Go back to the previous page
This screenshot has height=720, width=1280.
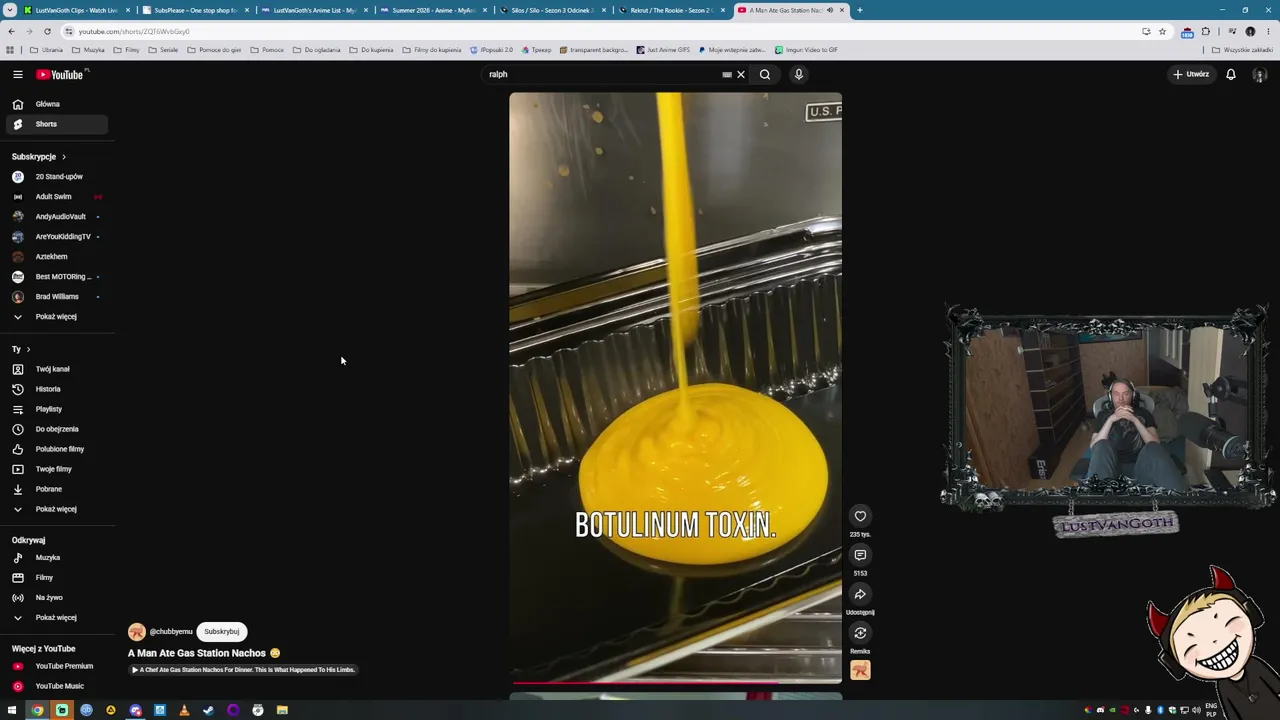tap(11, 31)
